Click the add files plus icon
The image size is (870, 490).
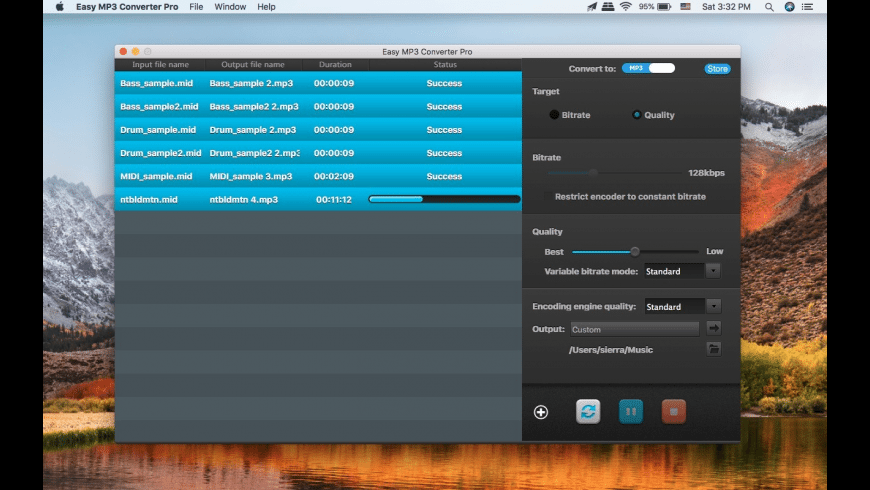click(x=540, y=412)
